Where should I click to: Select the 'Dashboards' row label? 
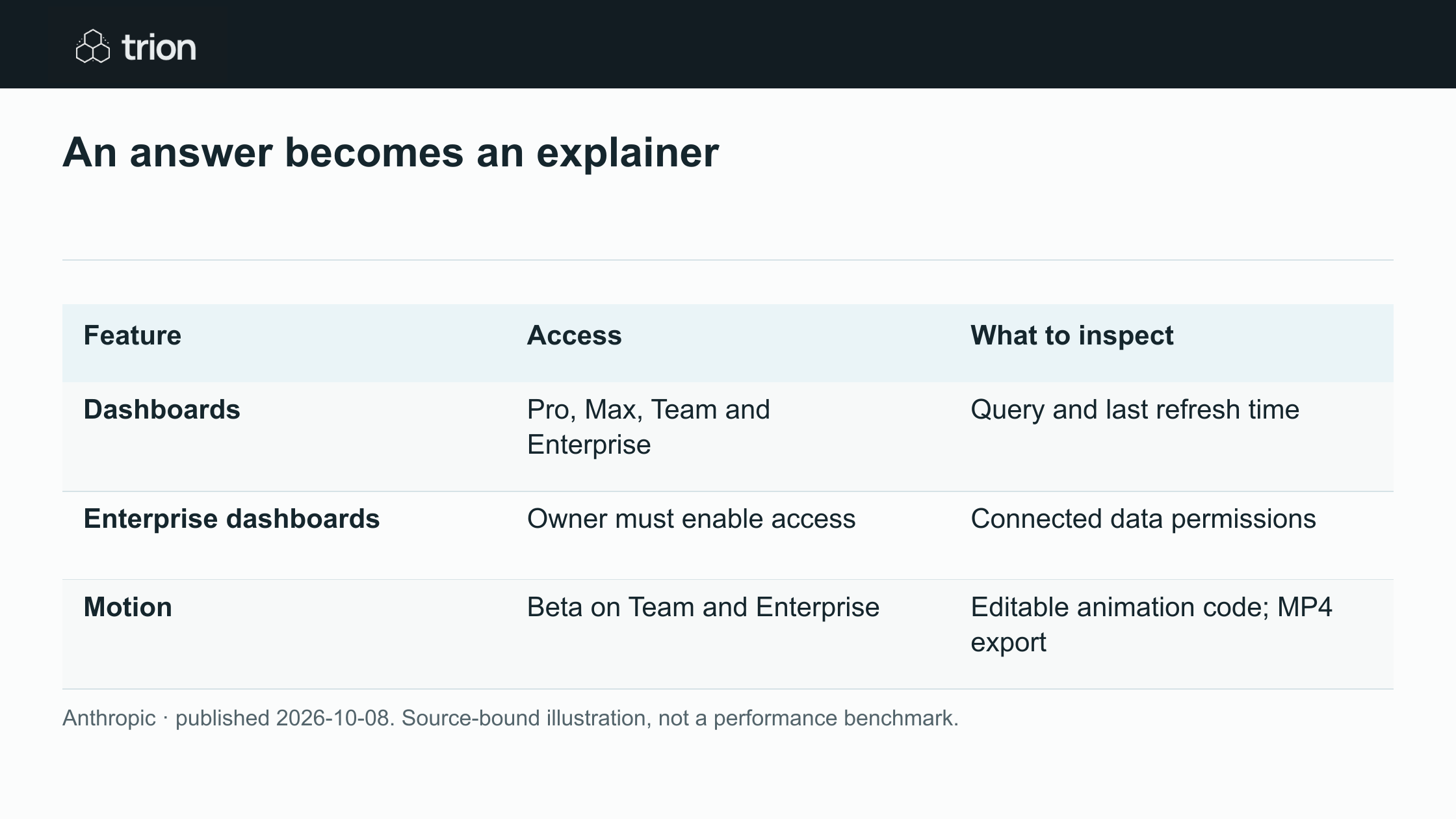(162, 409)
